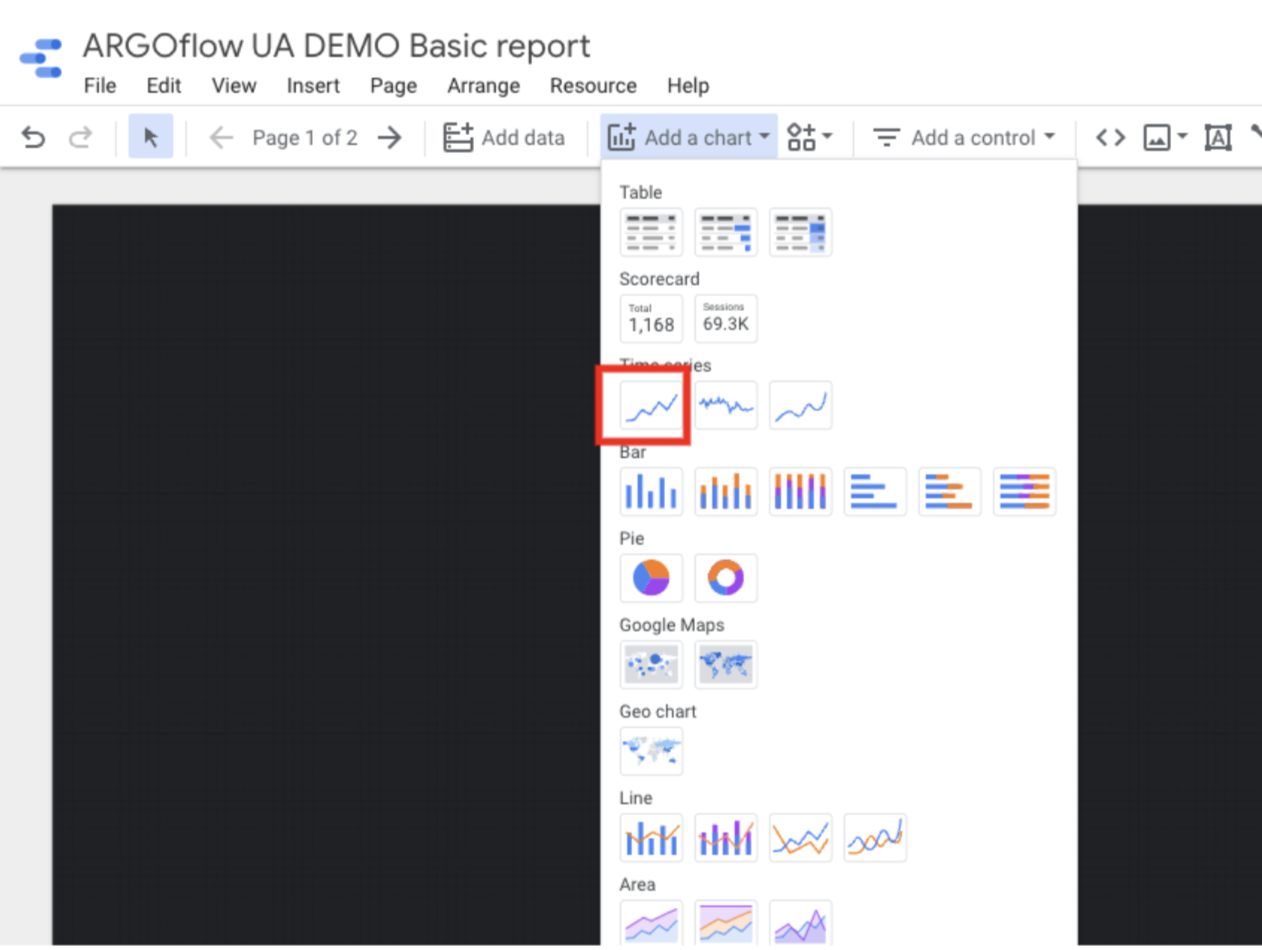
Task: Open community visualizations and components dropdown
Action: (809, 137)
